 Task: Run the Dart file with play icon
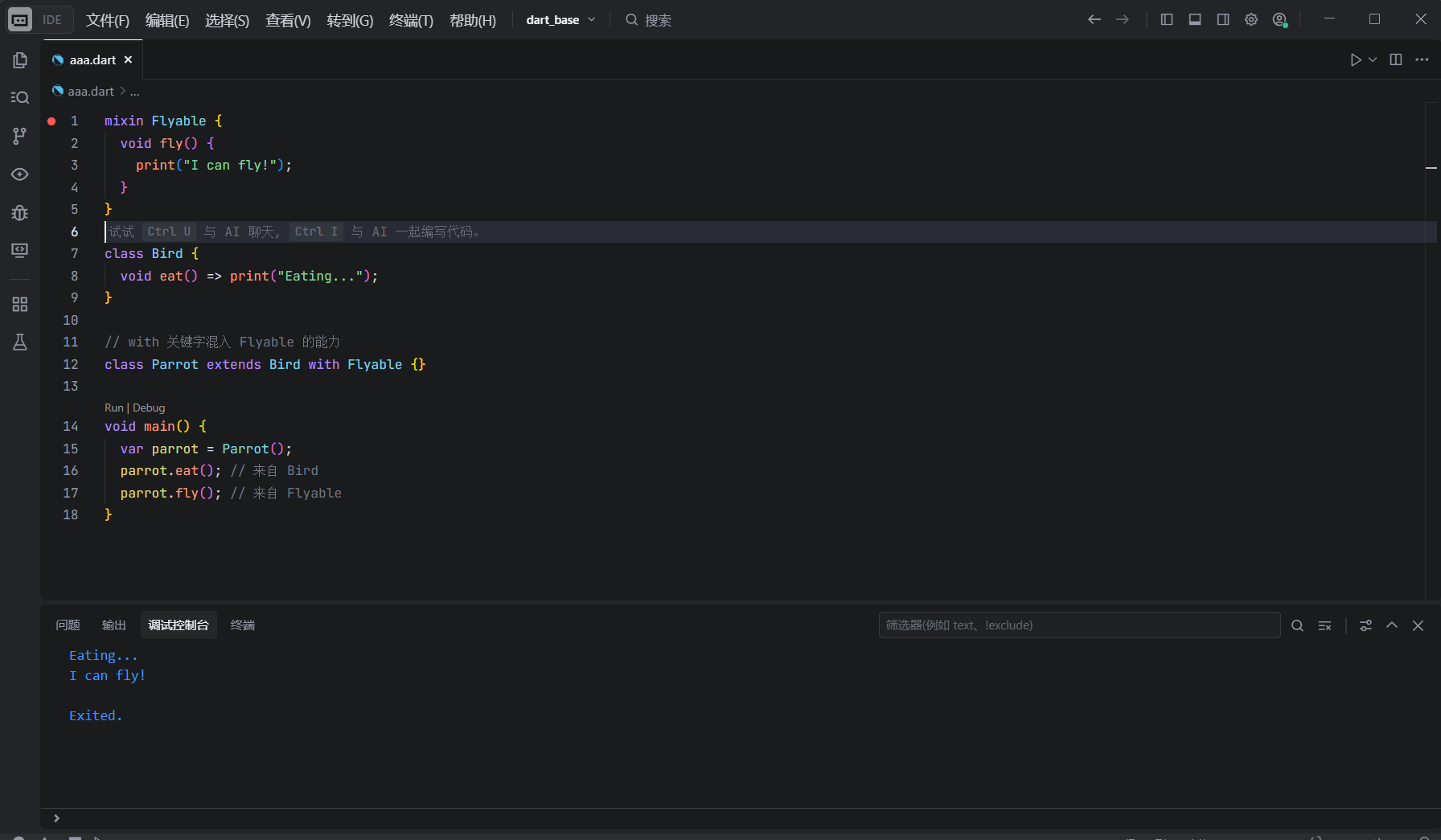pyautogui.click(x=1356, y=59)
